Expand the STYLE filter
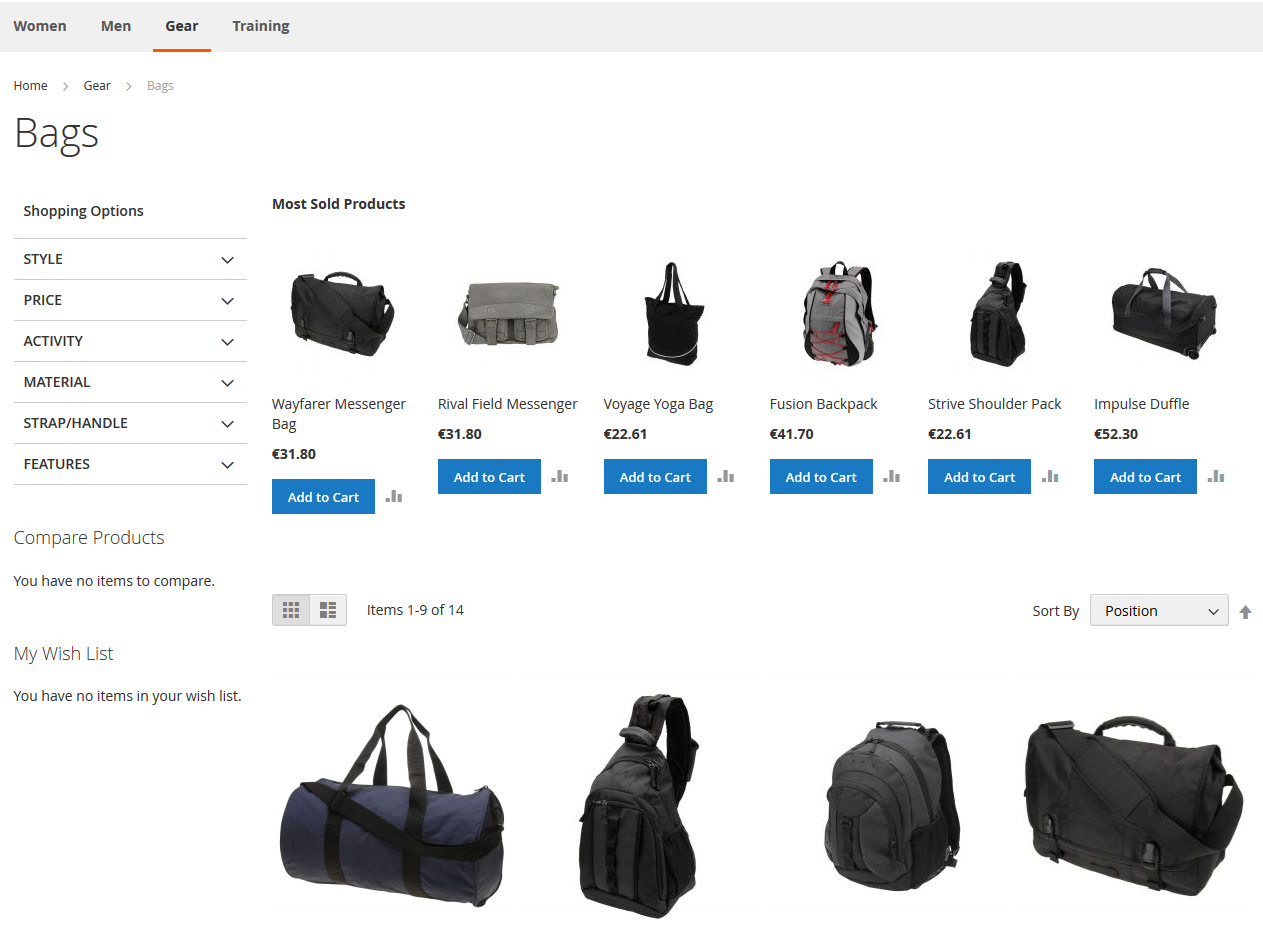The image size is (1263, 925). tap(130, 259)
